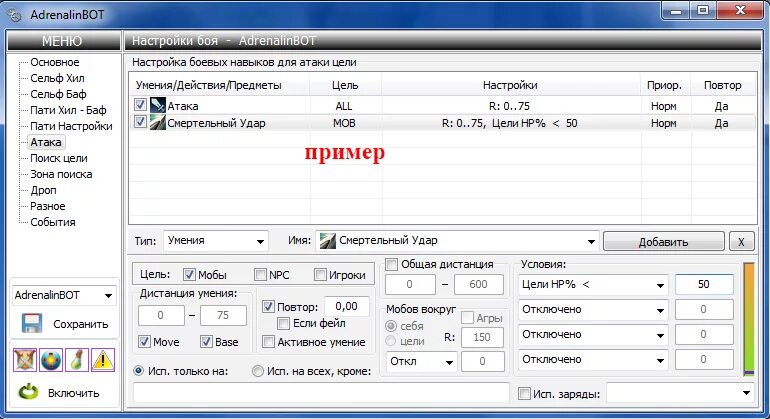Click the green power icon beside Включить
This screenshot has width=770, height=419.
tap(28, 392)
